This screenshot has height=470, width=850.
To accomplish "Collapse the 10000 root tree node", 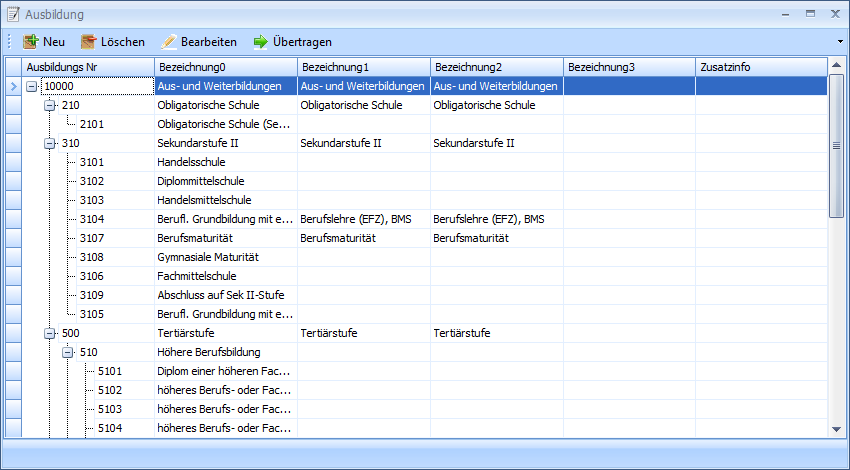I will [x=32, y=86].
